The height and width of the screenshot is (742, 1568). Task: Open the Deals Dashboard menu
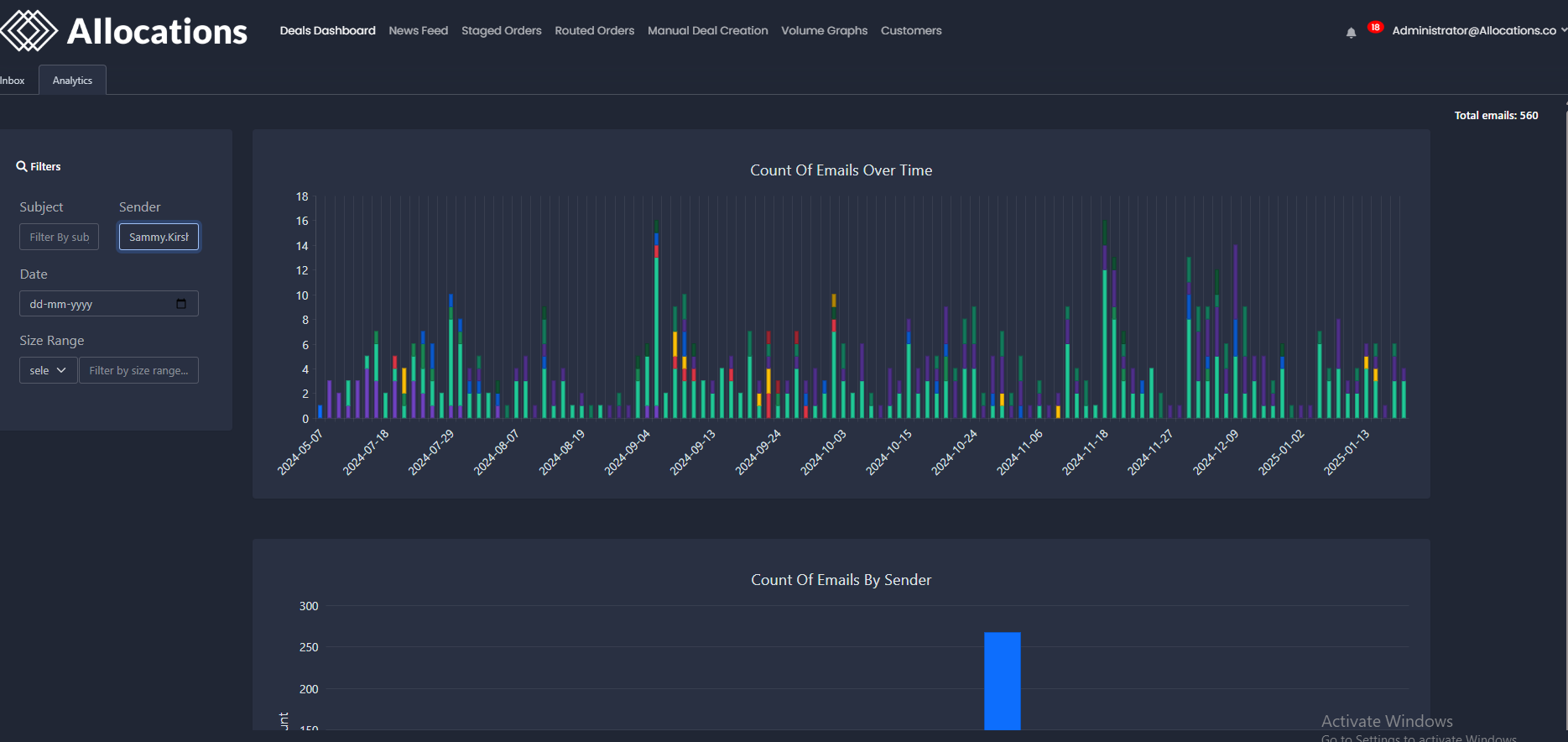tap(327, 31)
